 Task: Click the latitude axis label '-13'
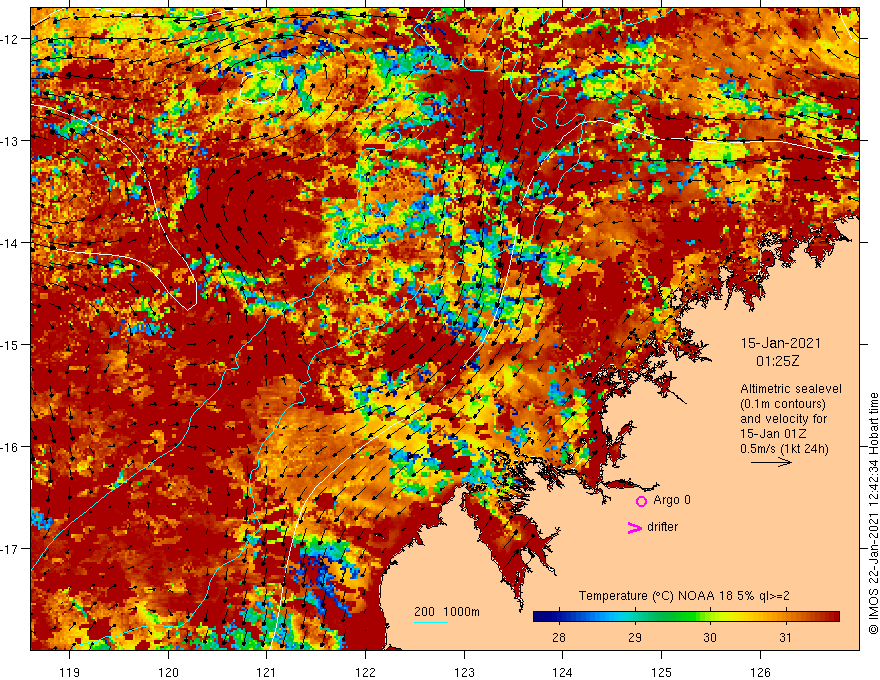tap(11, 141)
